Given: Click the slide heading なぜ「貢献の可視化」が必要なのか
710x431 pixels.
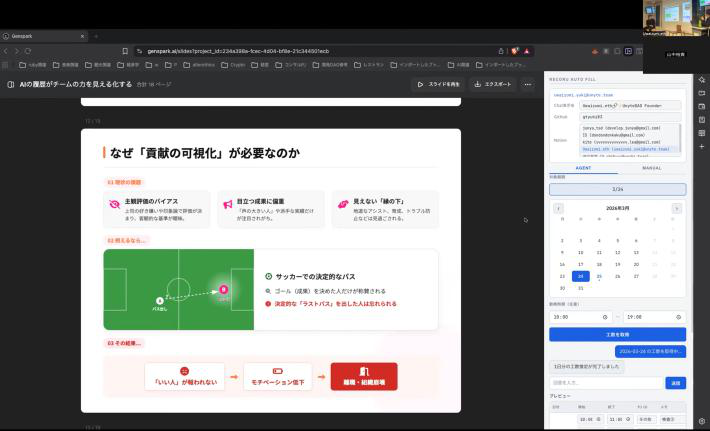Looking at the screenshot, I should click(205, 153).
